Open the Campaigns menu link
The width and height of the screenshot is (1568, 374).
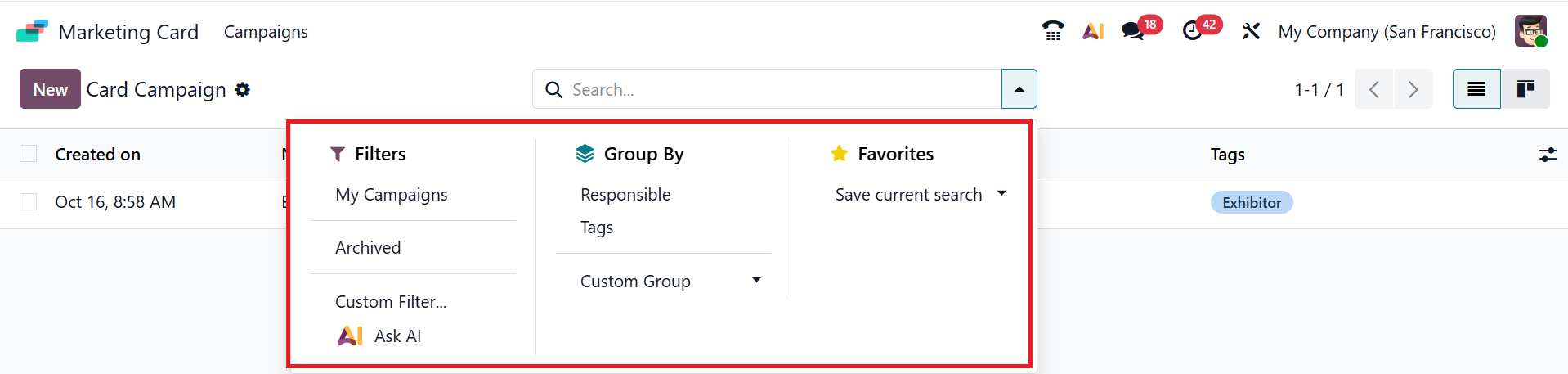[266, 32]
